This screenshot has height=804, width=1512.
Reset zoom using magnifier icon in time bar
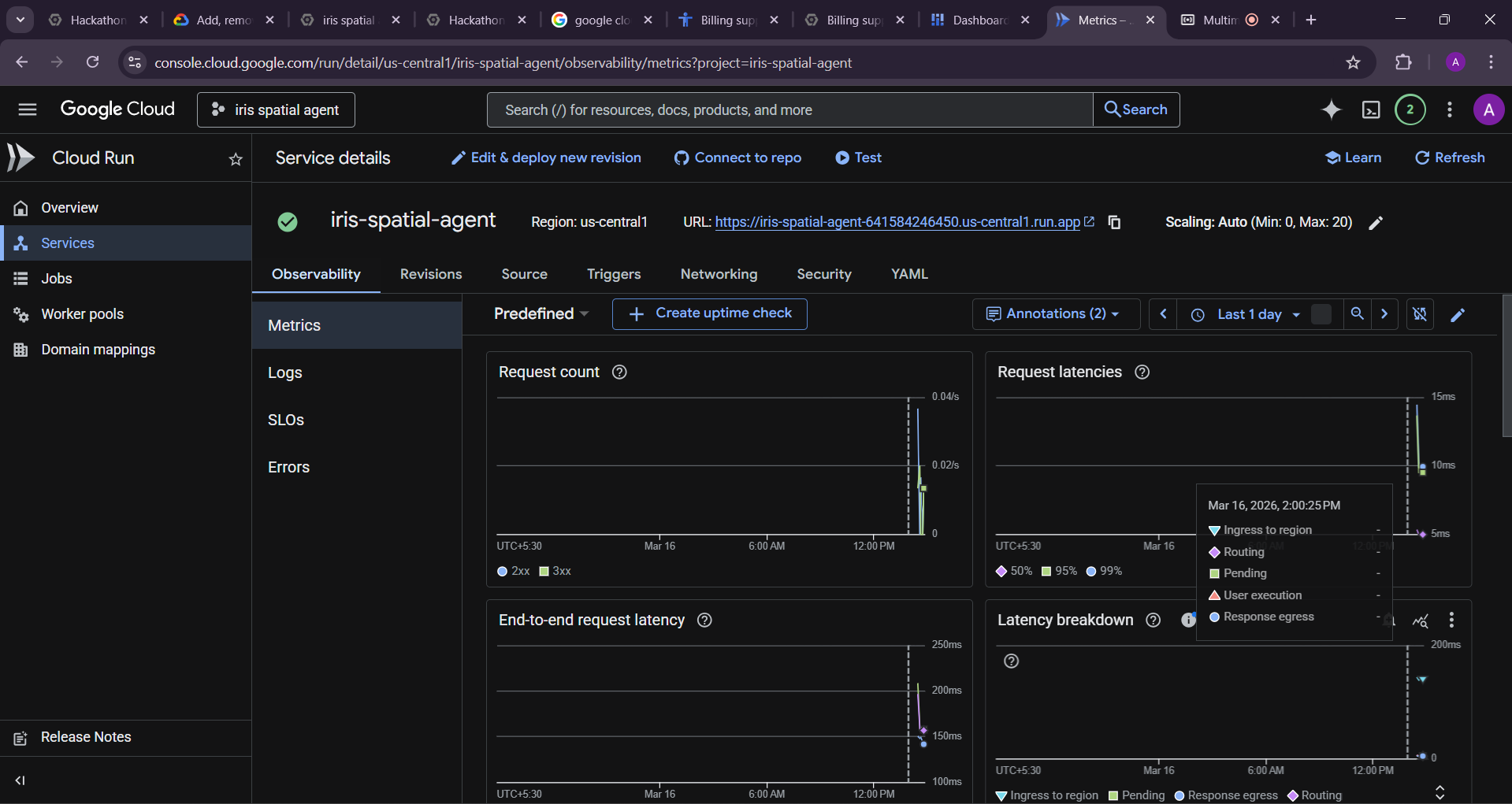pyautogui.click(x=1357, y=314)
